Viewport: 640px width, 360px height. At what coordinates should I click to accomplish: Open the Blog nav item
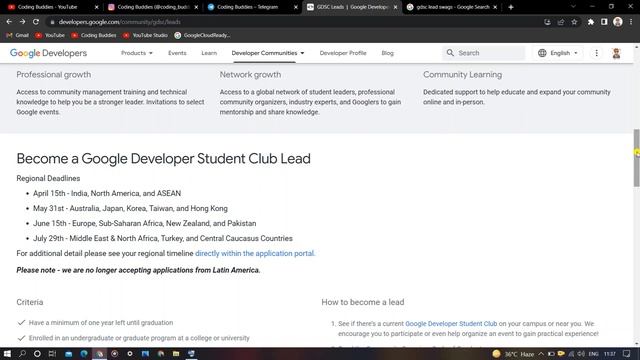pos(387,53)
